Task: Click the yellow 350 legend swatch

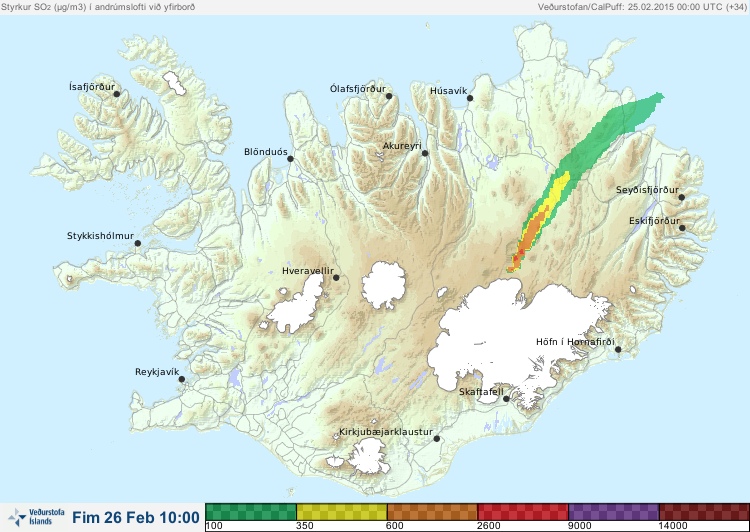Action: pos(342,511)
